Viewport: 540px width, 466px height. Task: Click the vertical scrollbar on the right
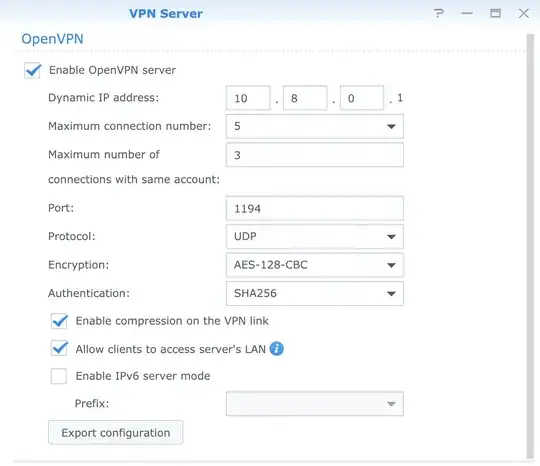pyautogui.click(x=530, y=246)
